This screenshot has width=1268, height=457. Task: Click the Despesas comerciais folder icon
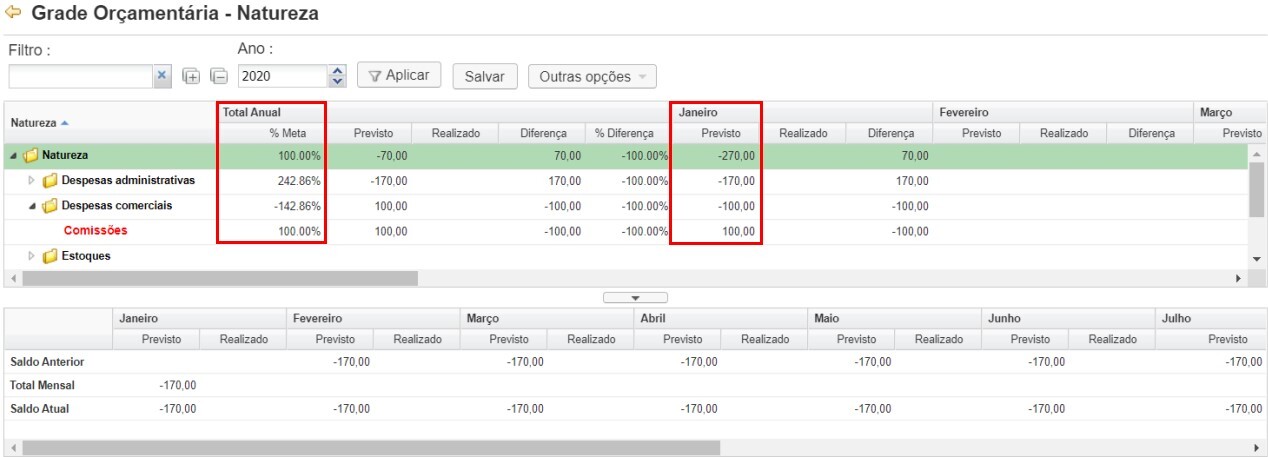(49, 206)
